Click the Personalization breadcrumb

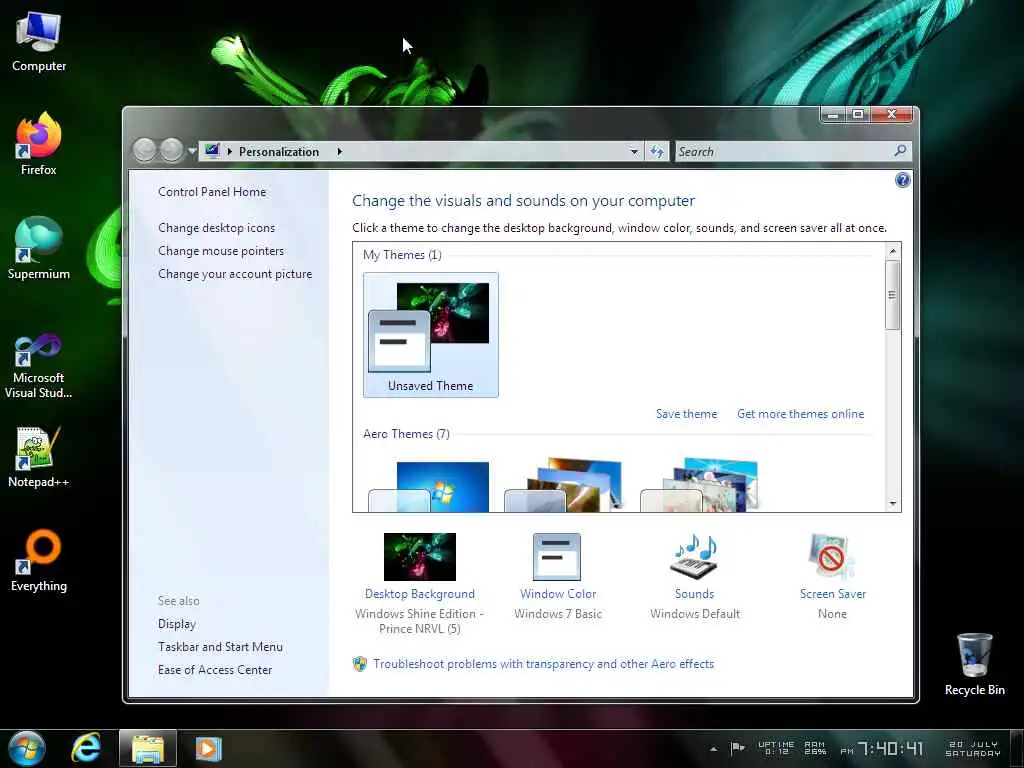tap(279, 152)
